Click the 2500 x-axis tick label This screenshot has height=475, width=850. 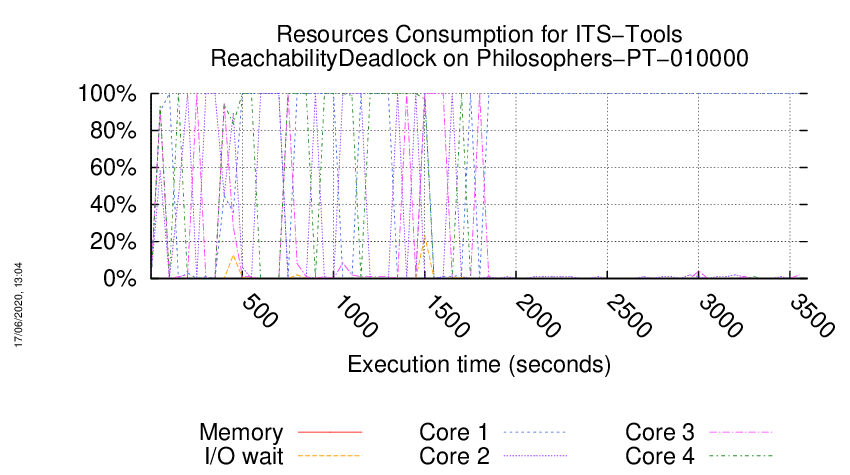pos(629,316)
